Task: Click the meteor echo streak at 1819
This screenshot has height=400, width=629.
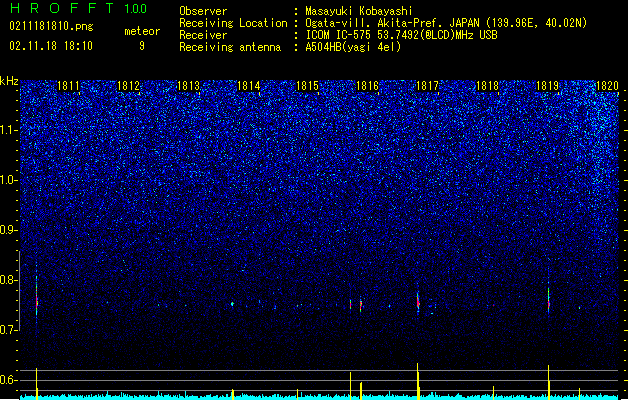Action: tap(548, 299)
